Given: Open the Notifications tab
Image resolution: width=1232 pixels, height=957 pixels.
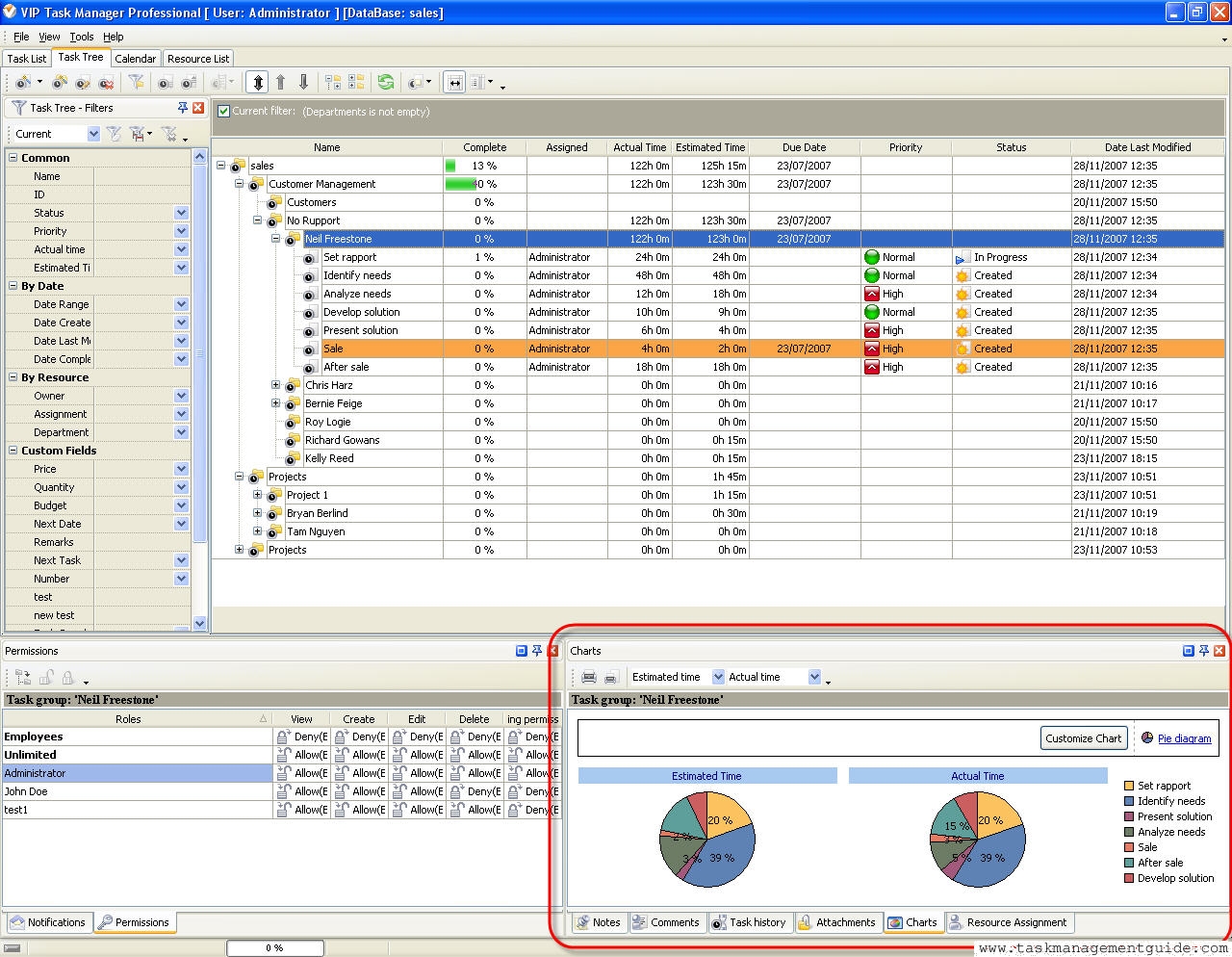Looking at the screenshot, I should (48, 922).
